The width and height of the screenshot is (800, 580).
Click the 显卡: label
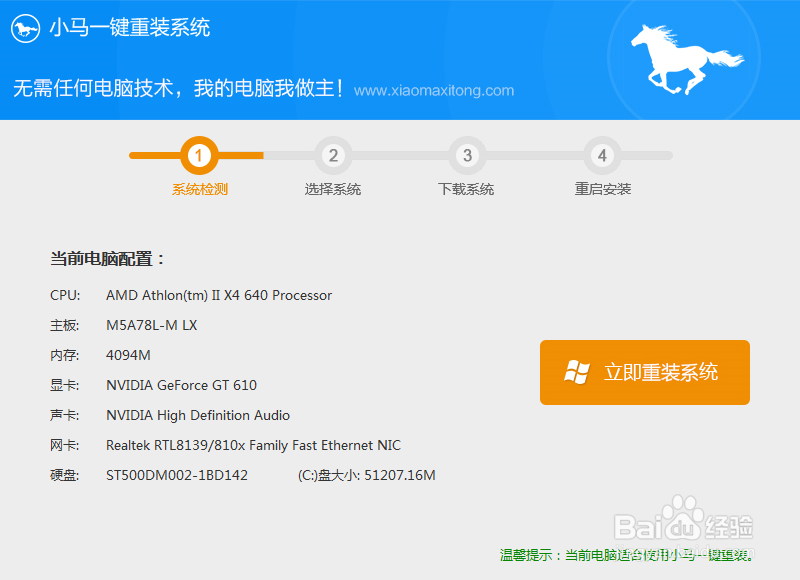coord(64,385)
